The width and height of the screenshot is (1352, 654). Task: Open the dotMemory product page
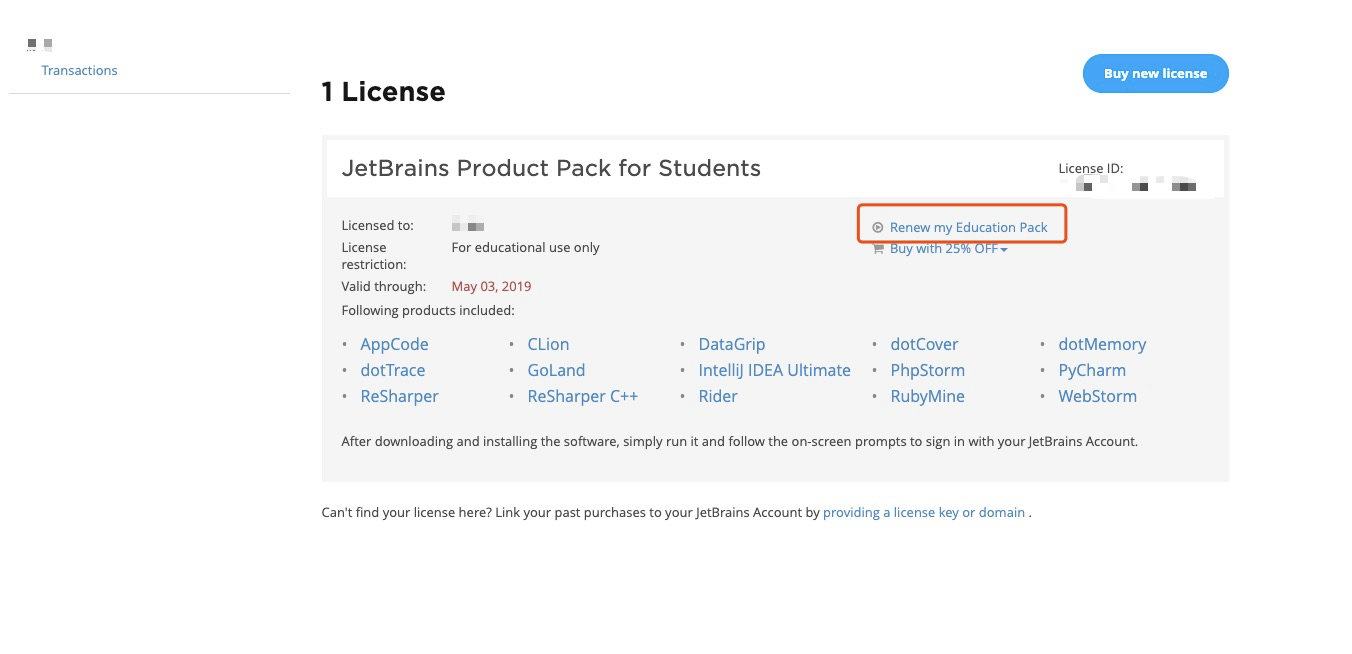tap(1101, 344)
